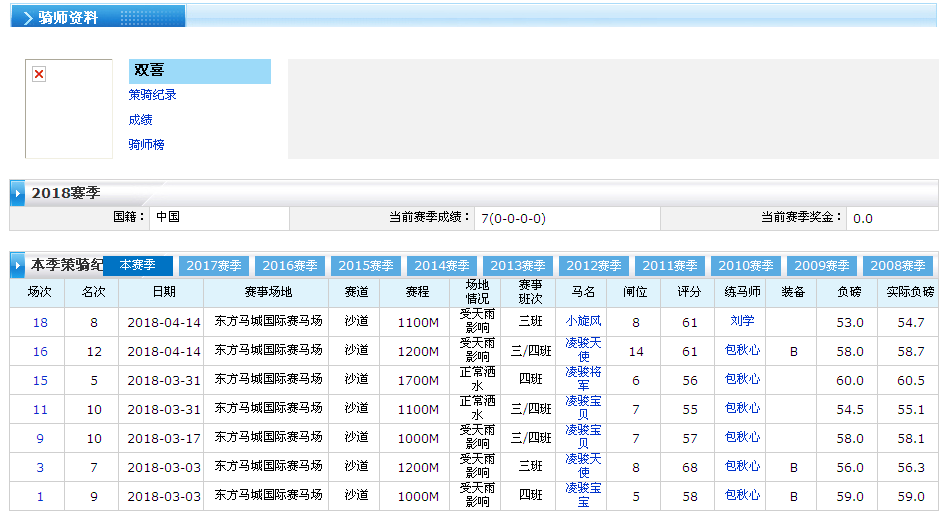Select the 2010赛季 tab
The image size is (948, 523).
tap(746, 266)
